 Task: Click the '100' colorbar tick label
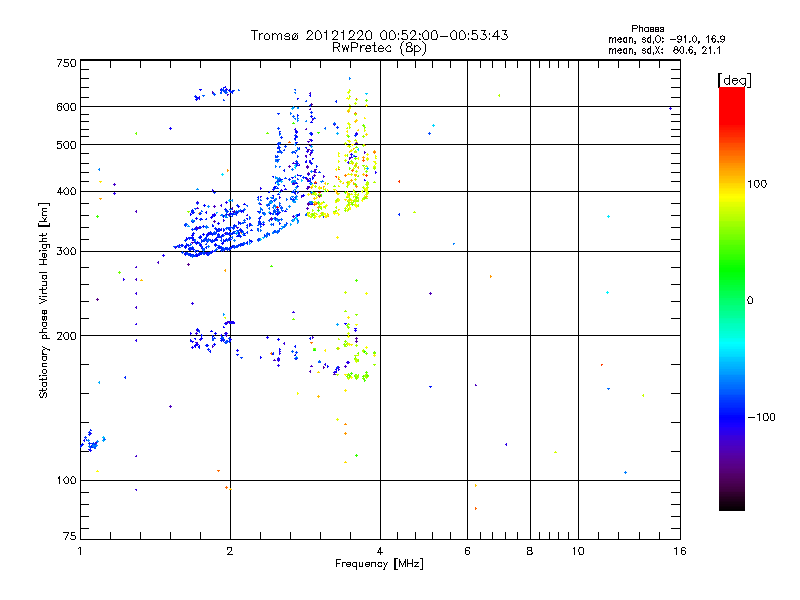757,184
